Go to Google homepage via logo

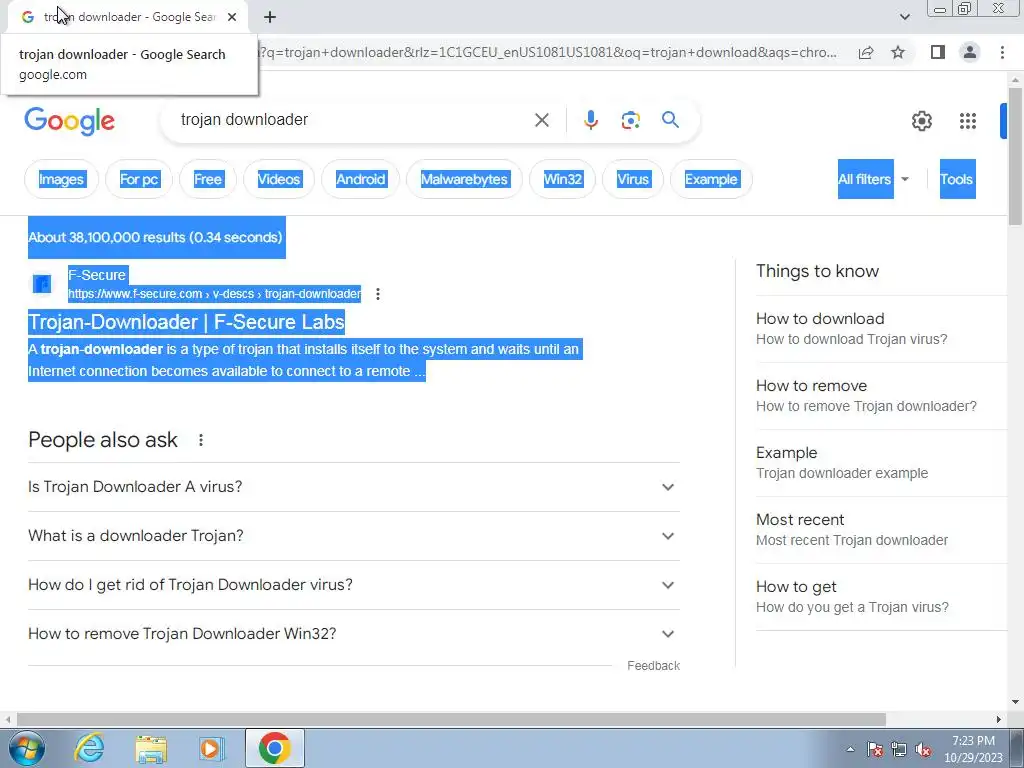(69, 121)
